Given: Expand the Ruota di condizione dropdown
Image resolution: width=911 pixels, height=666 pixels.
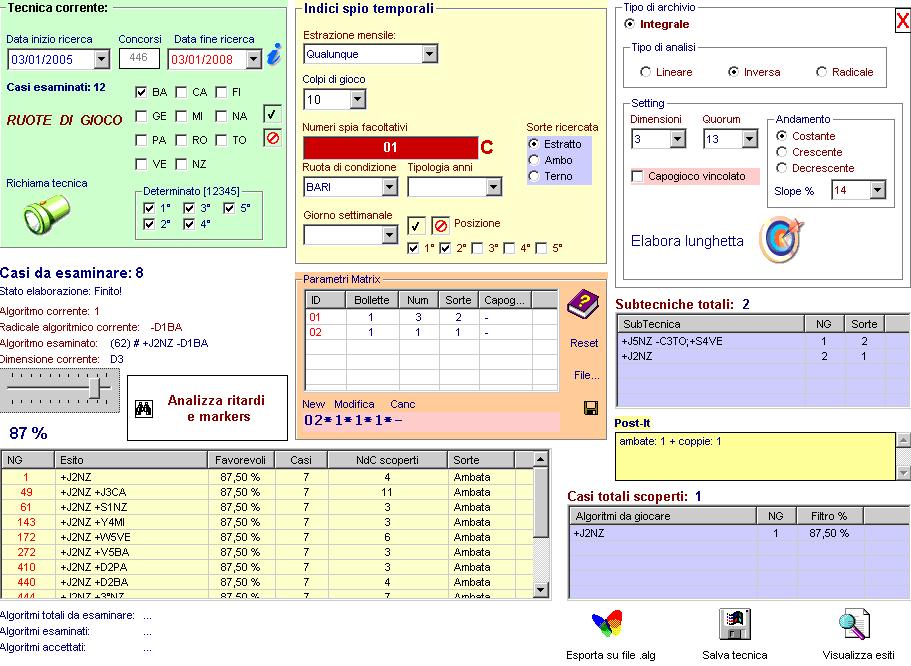Looking at the screenshot, I should [389, 187].
